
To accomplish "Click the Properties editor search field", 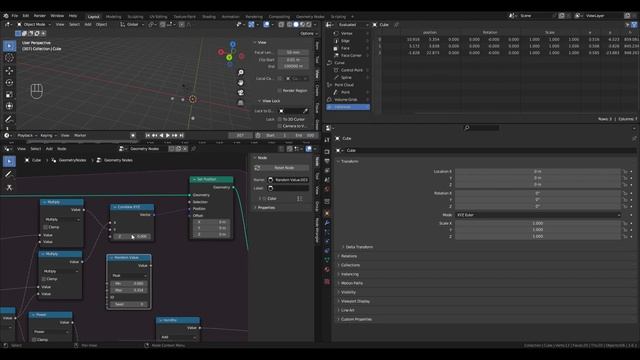I will pos(482,128).
